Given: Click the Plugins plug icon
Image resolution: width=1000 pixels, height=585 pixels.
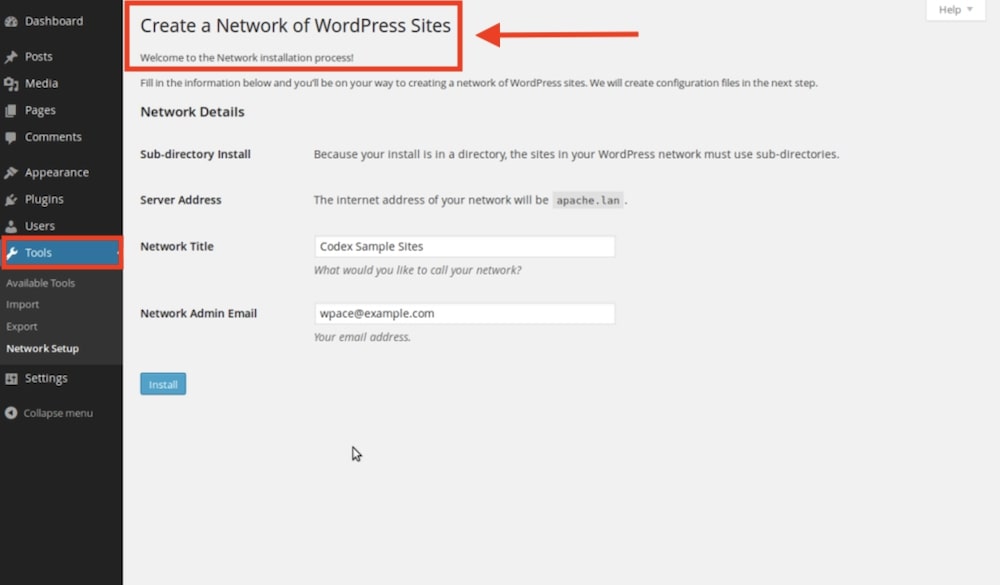Looking at the screenshot, I should (11, 200).
